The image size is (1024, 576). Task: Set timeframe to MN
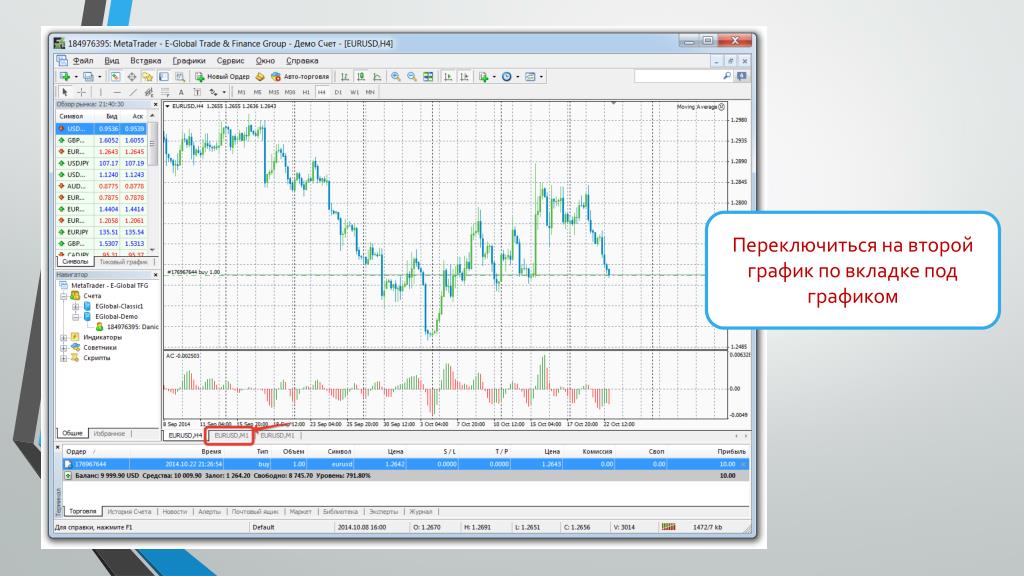coord(370,92)
